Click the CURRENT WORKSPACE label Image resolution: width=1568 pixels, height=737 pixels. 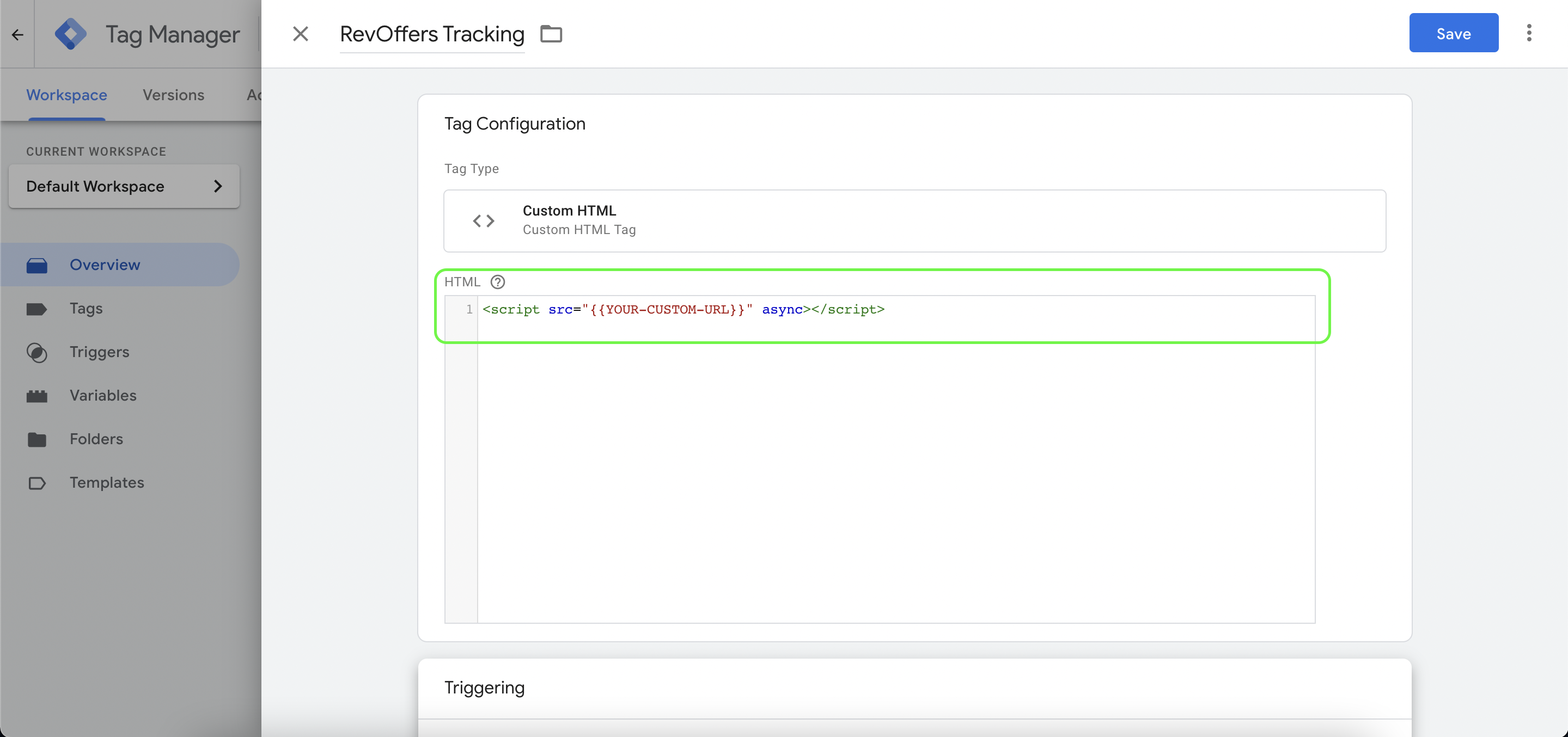coord(95,151)
